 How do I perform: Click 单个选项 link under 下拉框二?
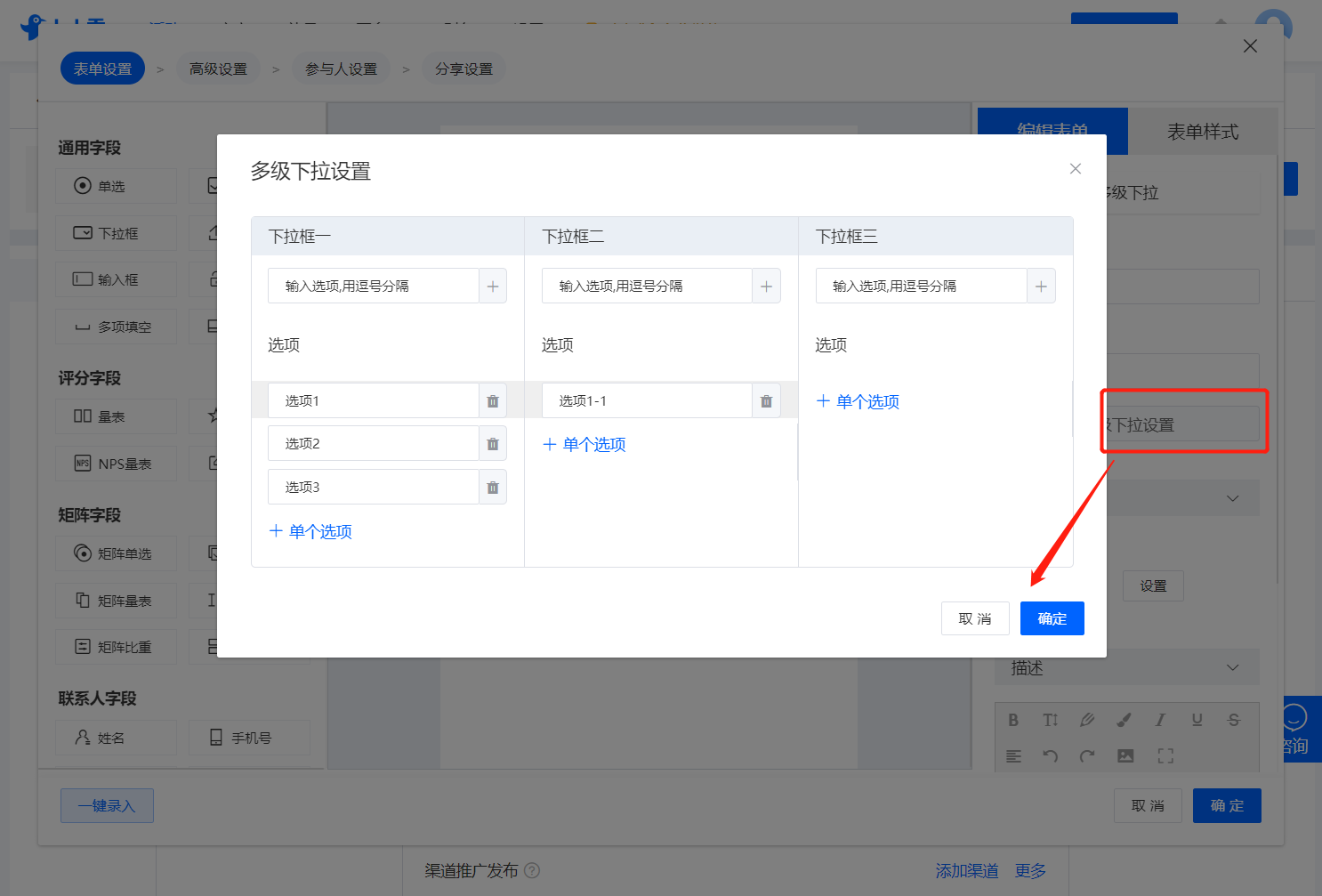[584, 444]
